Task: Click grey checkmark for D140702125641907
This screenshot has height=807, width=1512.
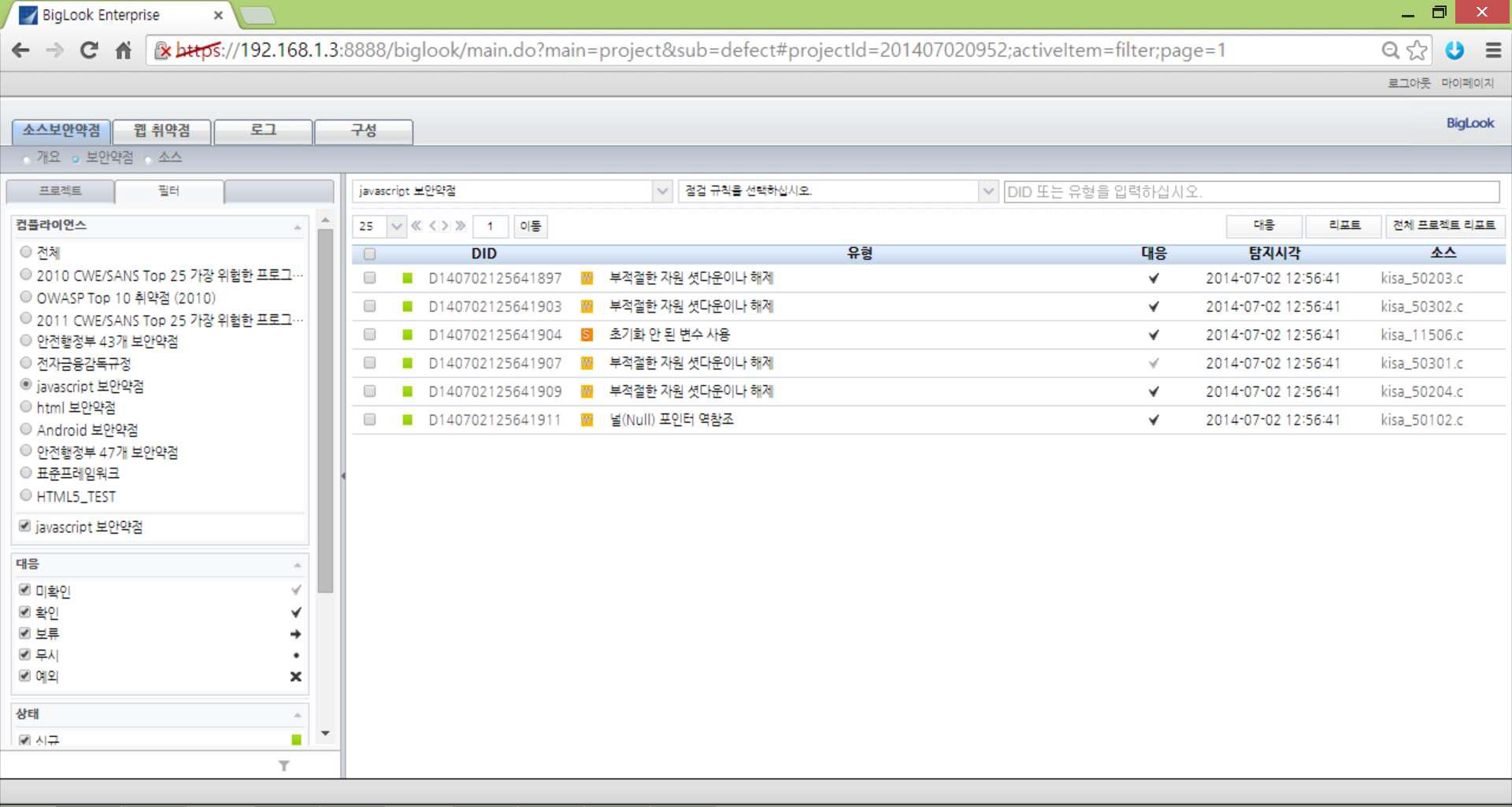Action: (1154, 363)
